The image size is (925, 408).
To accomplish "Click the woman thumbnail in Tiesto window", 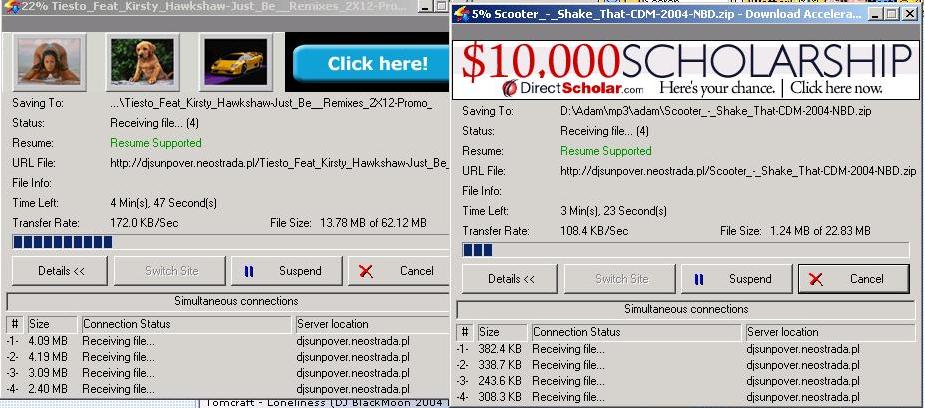I will (x=50, y=61).
